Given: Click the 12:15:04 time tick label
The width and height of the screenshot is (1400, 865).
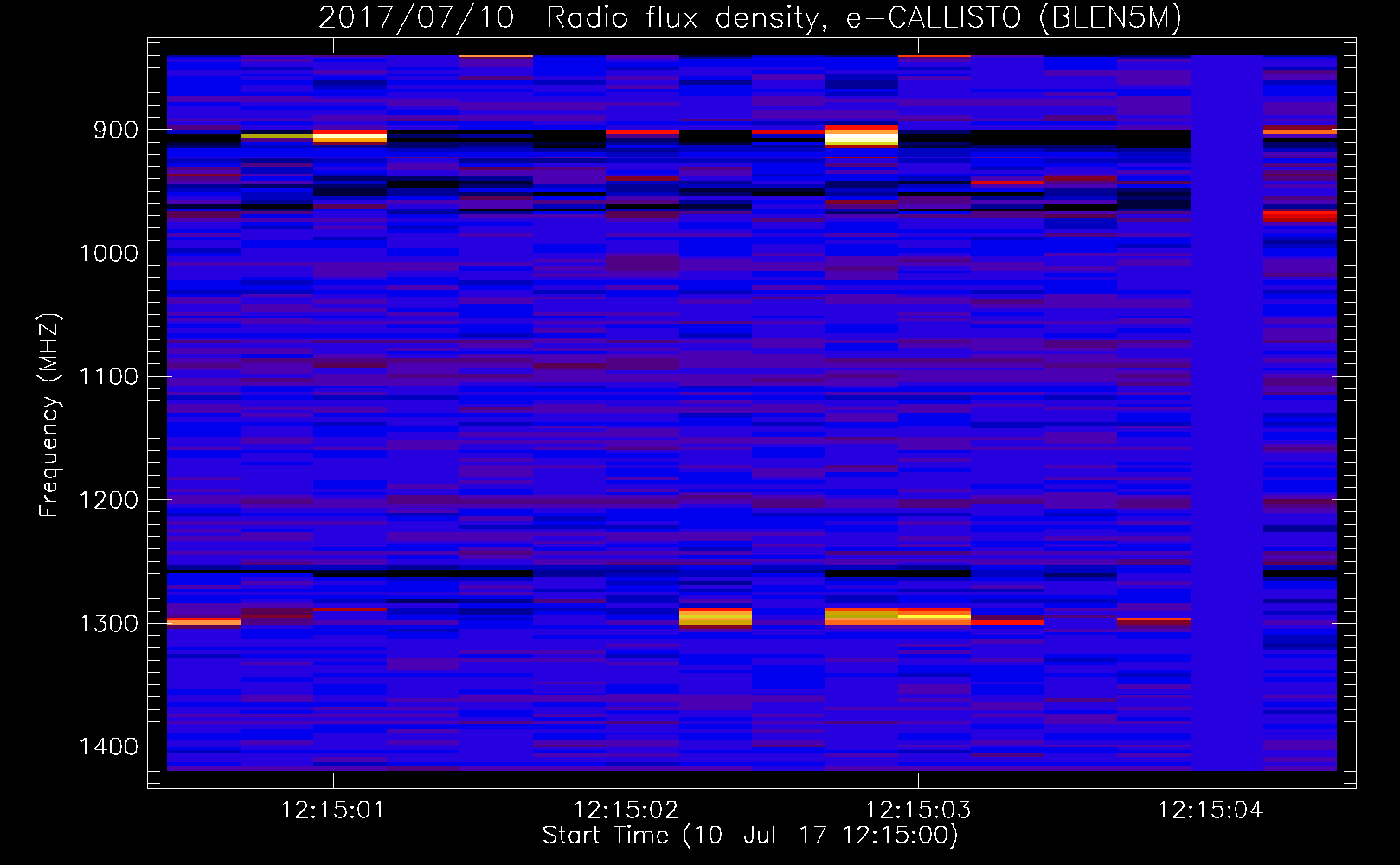Looking at the screenshot, I should 1210,810.
